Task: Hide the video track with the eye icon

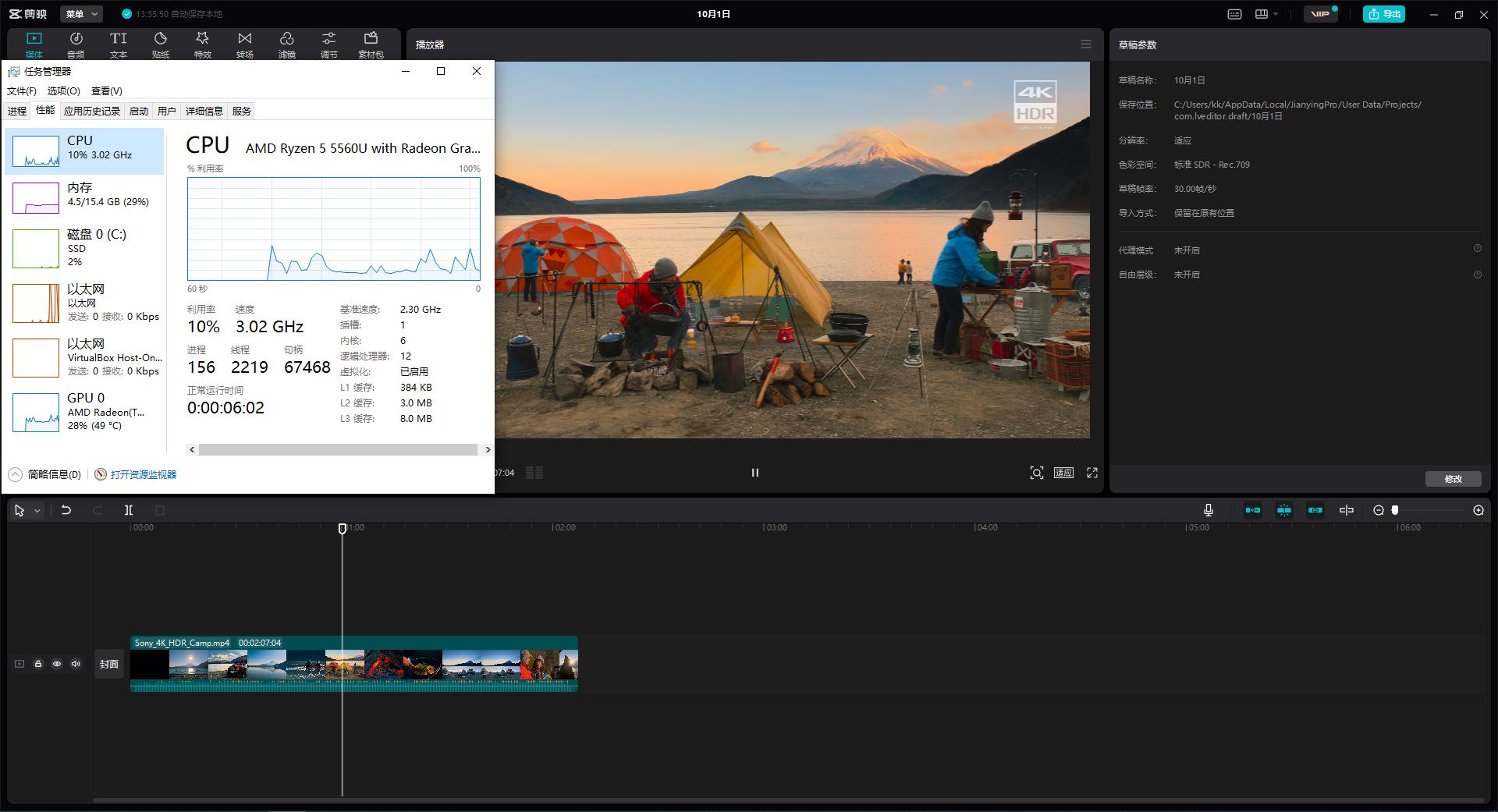Action: (57, 664)
